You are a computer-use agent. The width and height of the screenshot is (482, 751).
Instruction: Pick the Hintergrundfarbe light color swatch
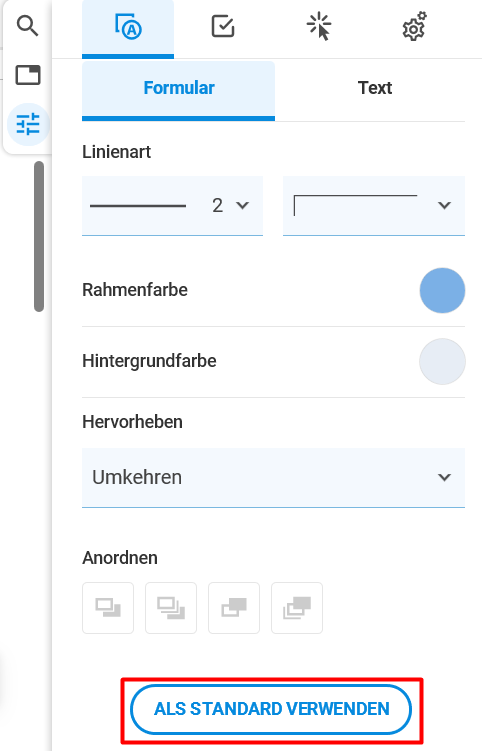(x=442, y=361)
